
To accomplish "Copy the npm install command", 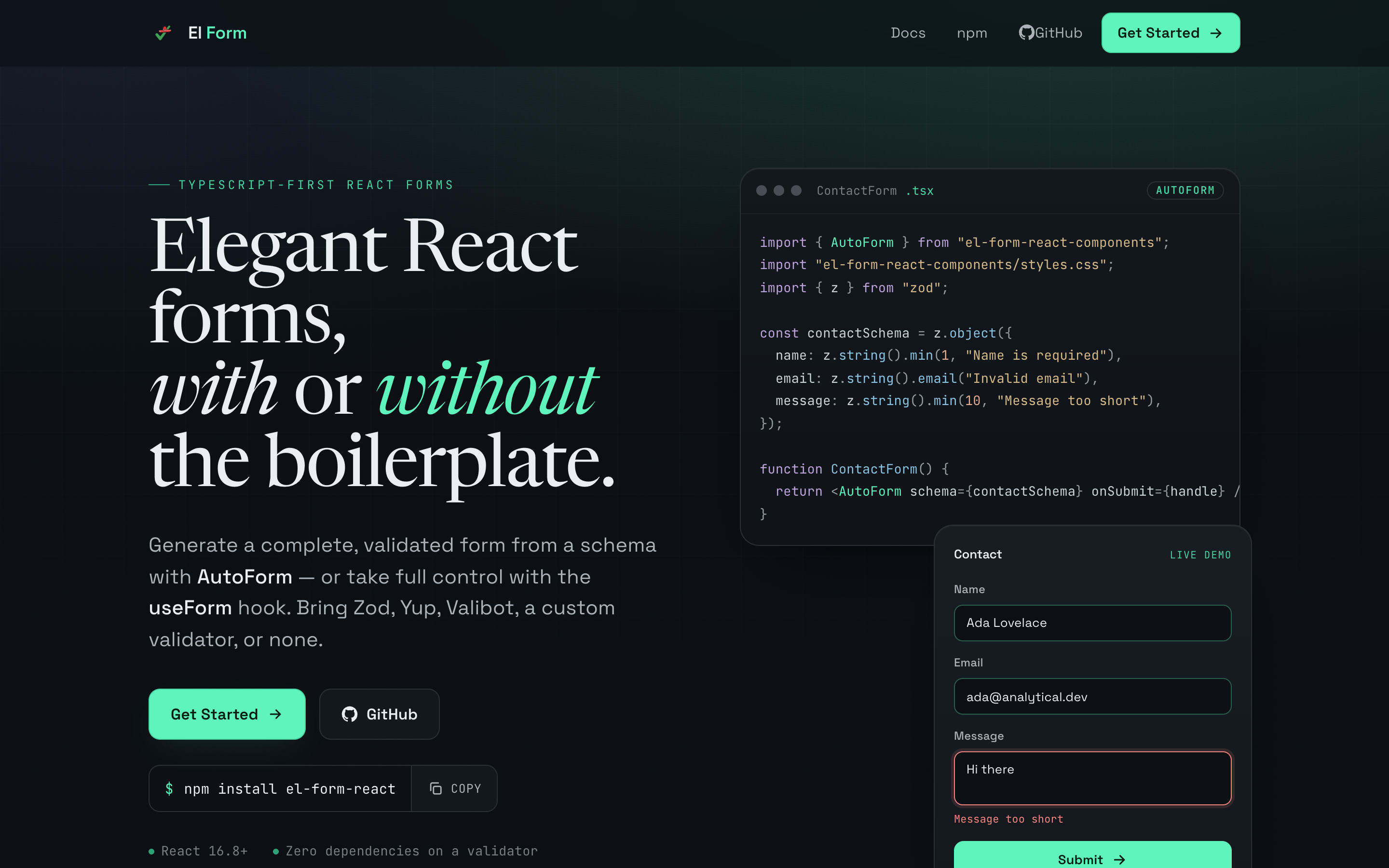I will point(455,788).
